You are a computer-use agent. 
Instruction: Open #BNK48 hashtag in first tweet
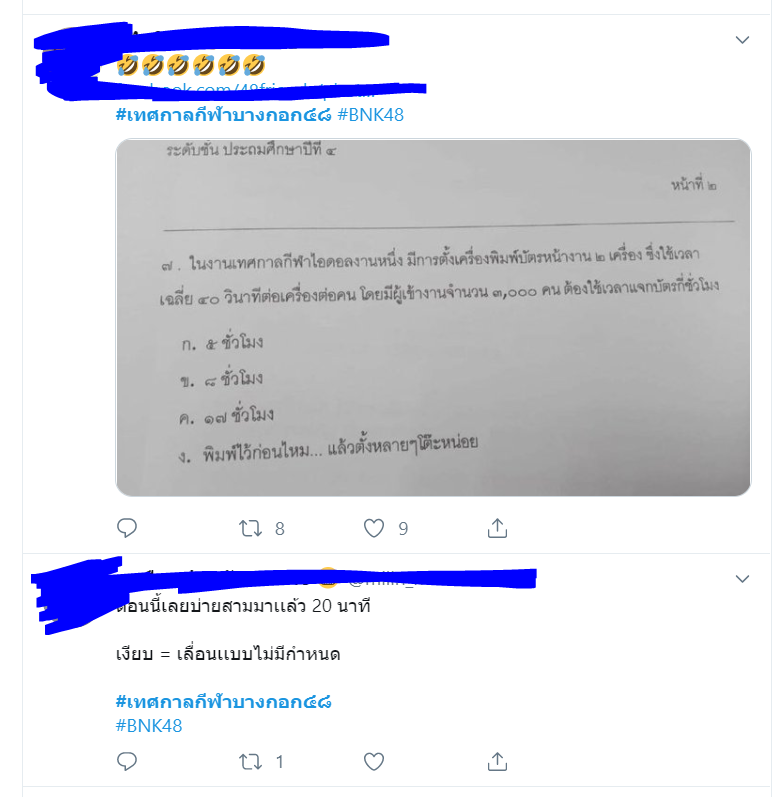(x=371, y=115)
